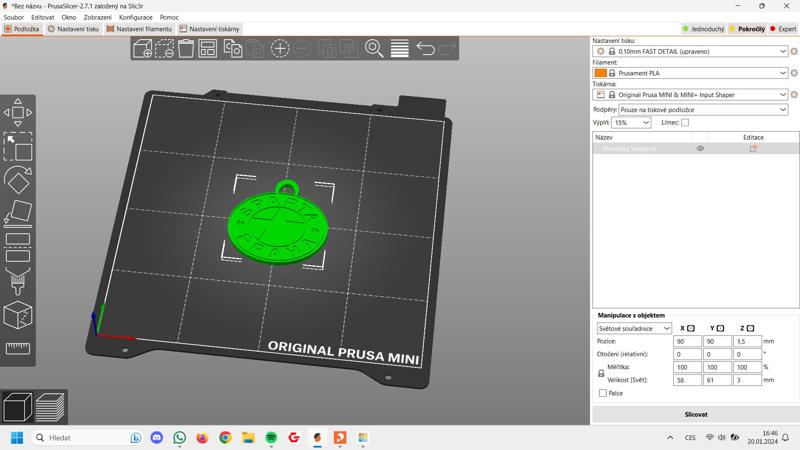
Task: Open the 0.10mm FAST DETAIL print profile dropdown
Action: [x=690, y=52]
